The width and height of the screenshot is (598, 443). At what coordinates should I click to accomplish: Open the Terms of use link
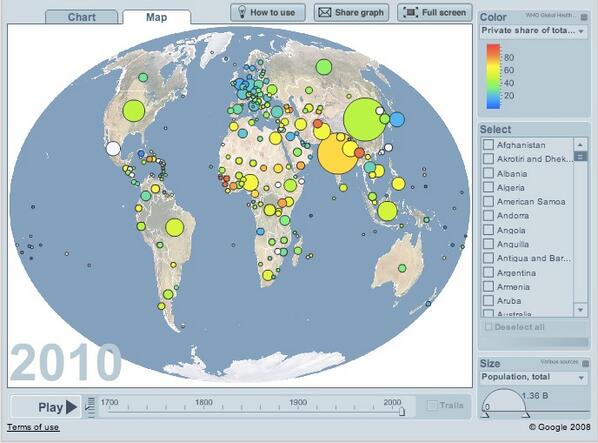pyautogui.click(x=33, y=427)
